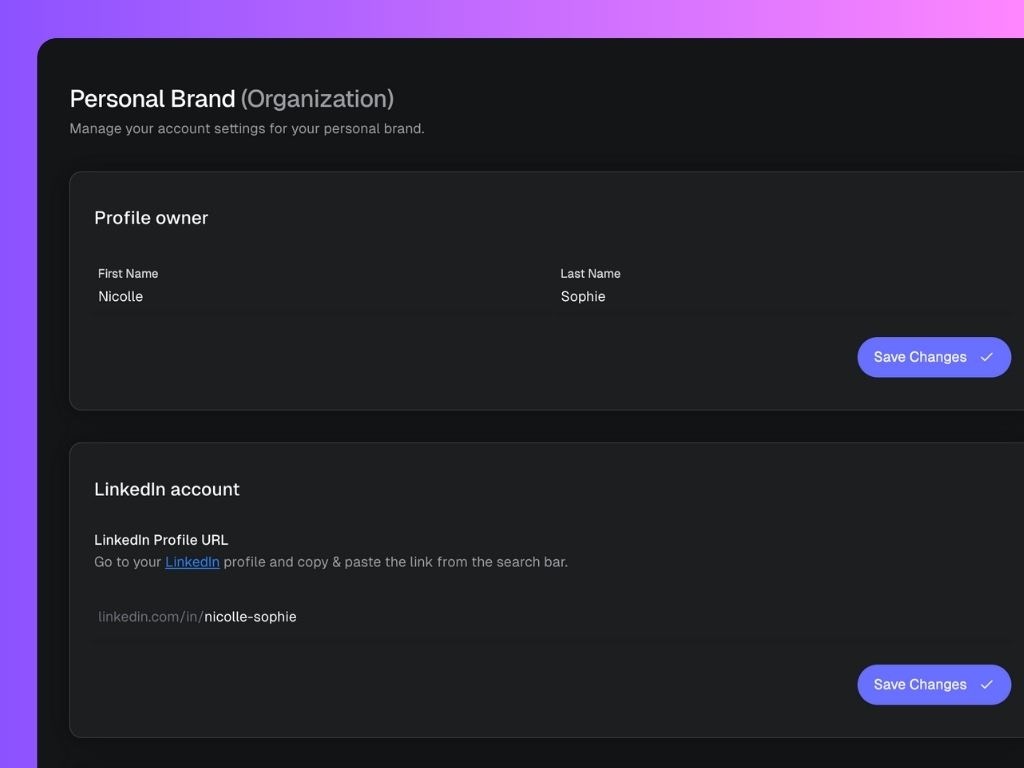Image resolution: width=1024 pixels, height=768 pixels.
Task: Click the First Name field containing Nicolle
Action: coord(320,296)
